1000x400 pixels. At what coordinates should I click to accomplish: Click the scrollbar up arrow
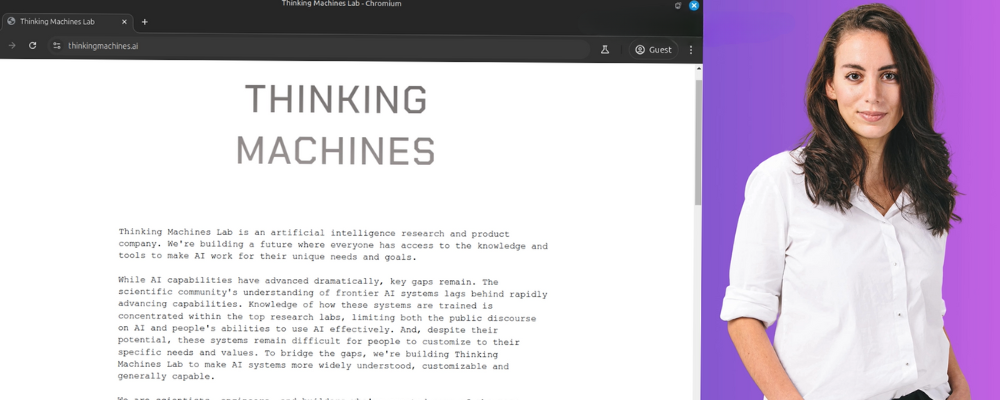(x=697, y=69)
